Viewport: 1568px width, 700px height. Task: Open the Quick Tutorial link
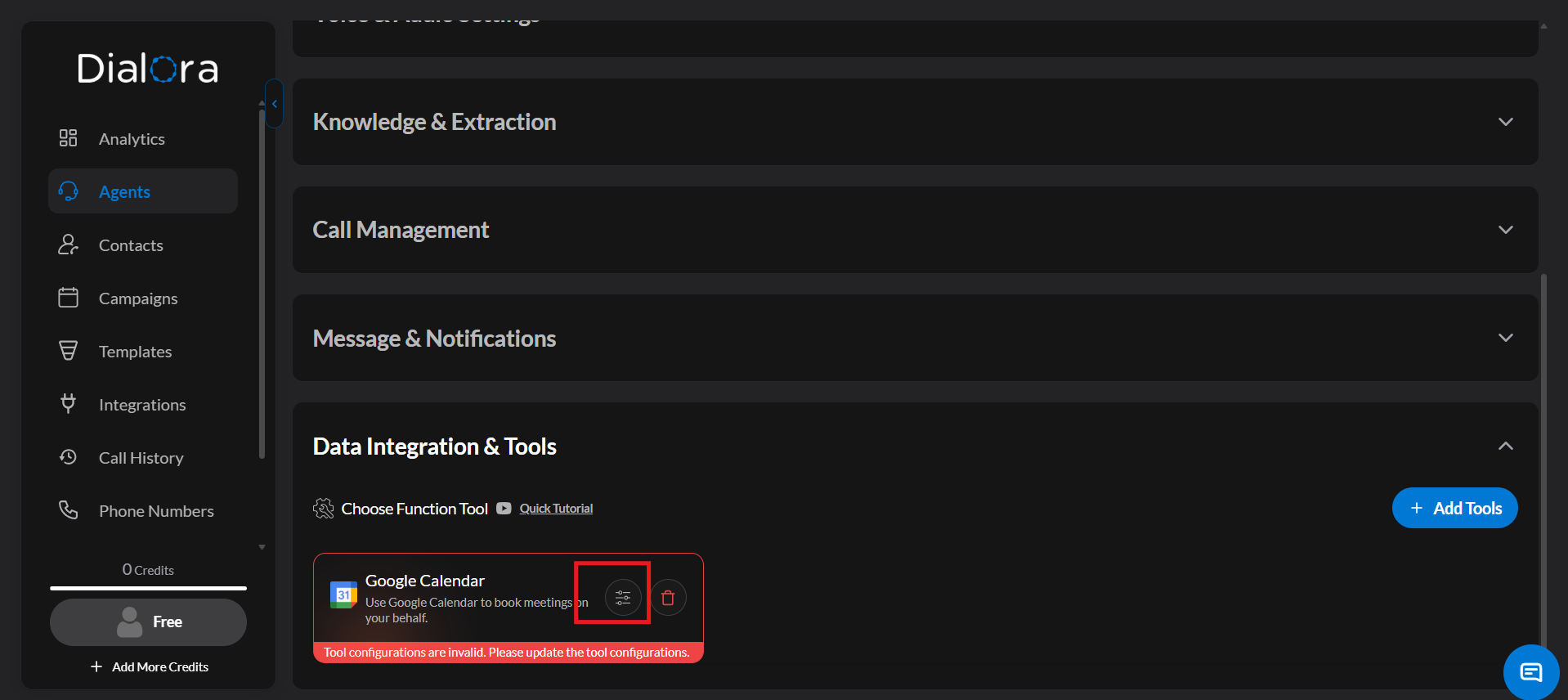[x=556, y=509]
